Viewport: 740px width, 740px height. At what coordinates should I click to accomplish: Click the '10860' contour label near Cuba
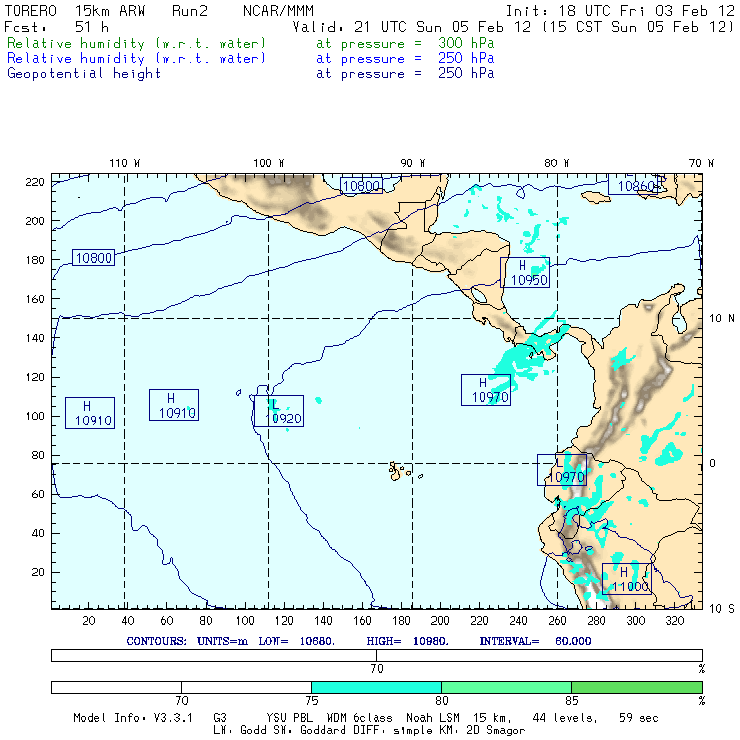point(633,185)
